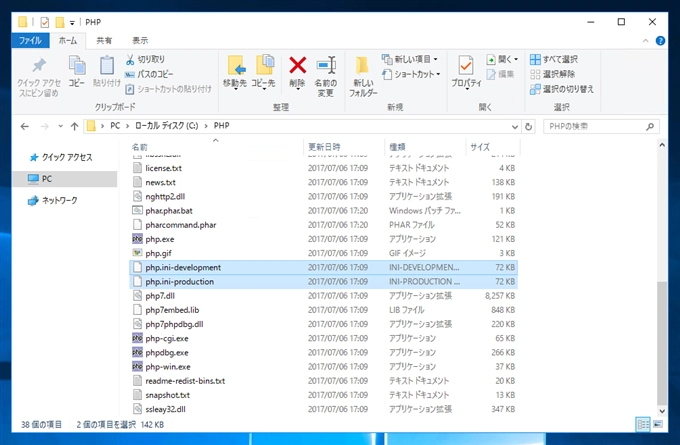680x445 pixels.
Task: Click the vertical scrollbar thumb
Action: pos(662,343)
